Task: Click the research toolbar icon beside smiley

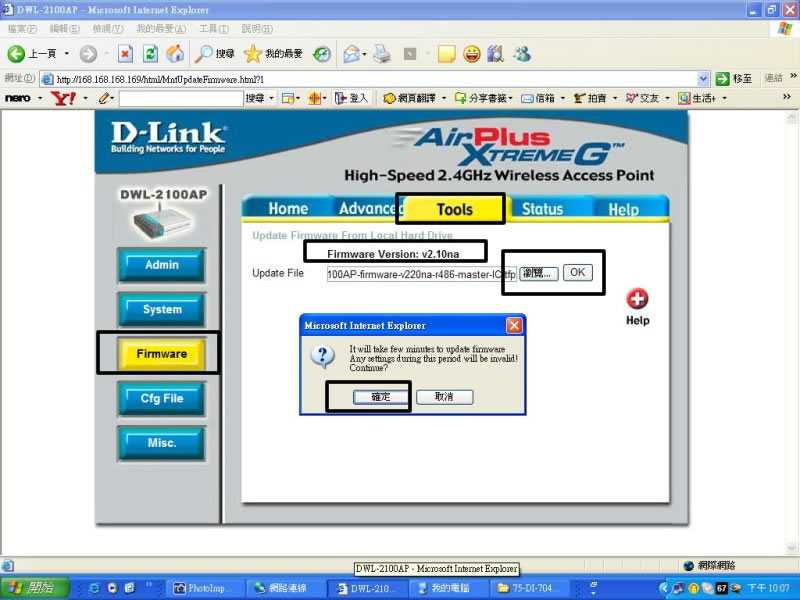Action: (x=495, y=54)
